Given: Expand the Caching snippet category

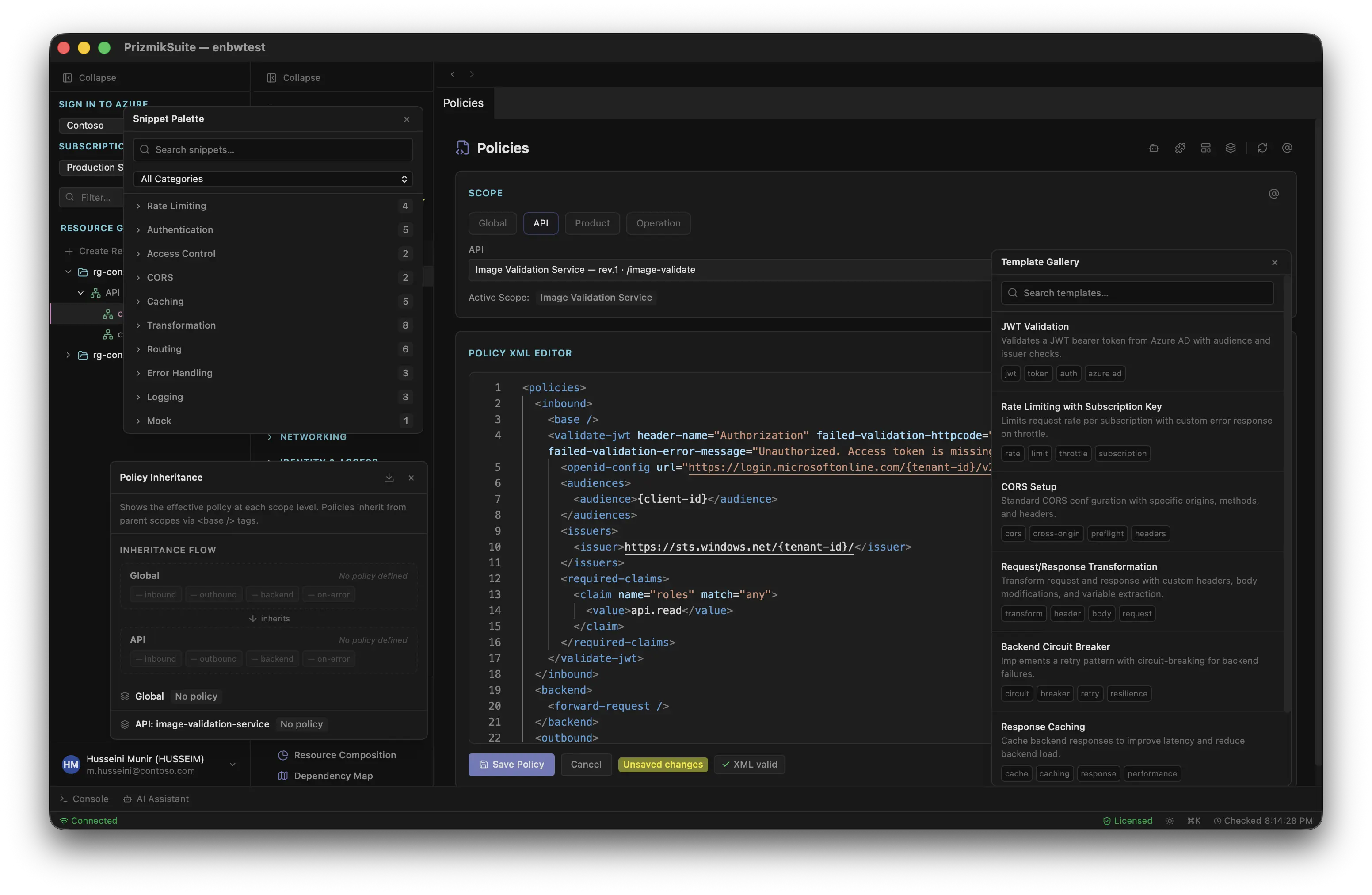Looking at the screenshot, I should coord(273,302).
